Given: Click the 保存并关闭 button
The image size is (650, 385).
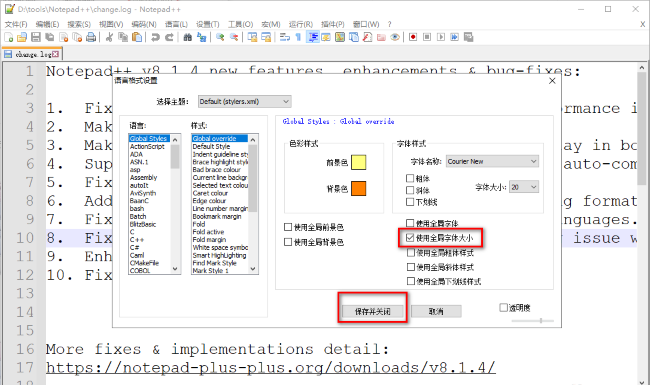Looking at the screenshot, I should pyautogui.click(x=373, y=311).
